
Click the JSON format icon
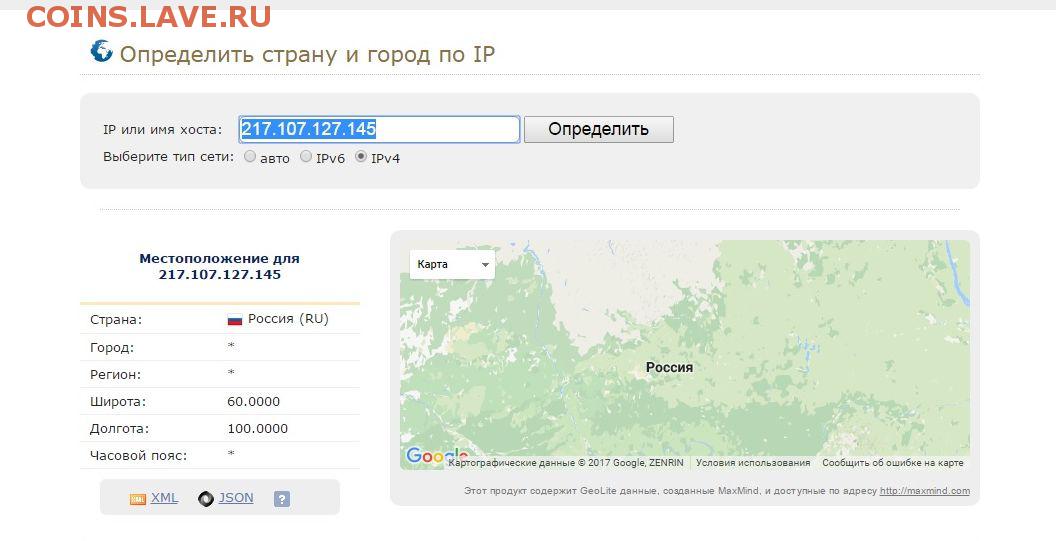tap(206, 499)
